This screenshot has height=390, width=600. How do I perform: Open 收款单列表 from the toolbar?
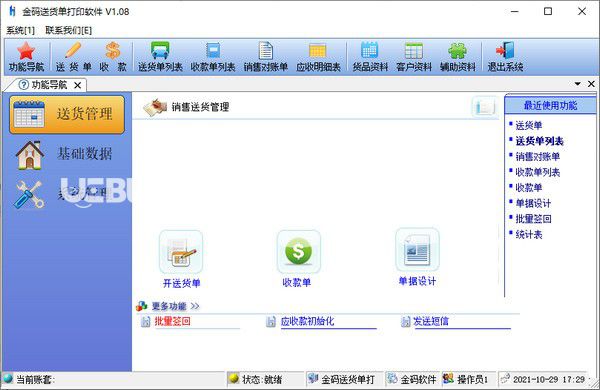[x=213, y=57]
